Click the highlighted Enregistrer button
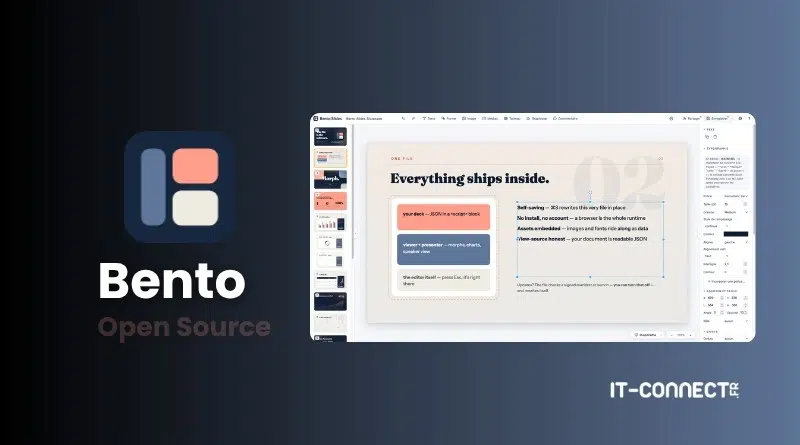This screenshot has width=800, height=445. (x=718, y=118)
